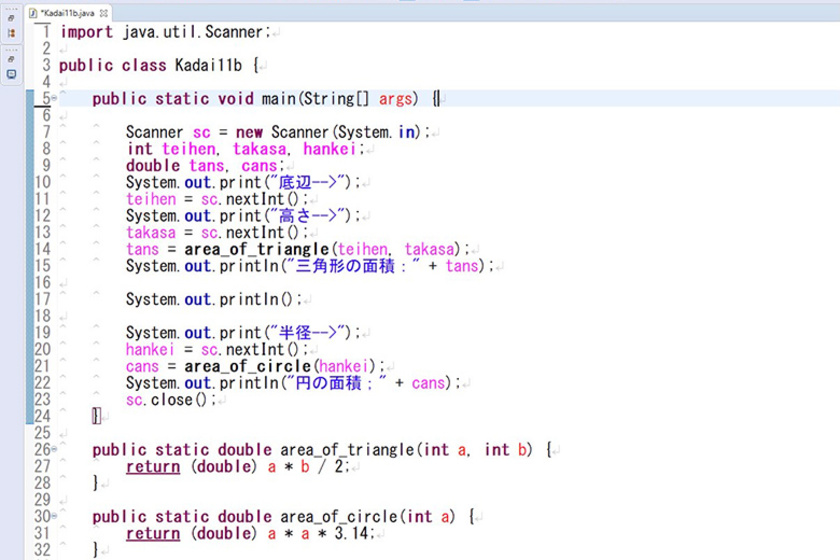840x560 pixels.
Task: Collapse the main method fold marker at line 5
Action: tap(54, 100)
